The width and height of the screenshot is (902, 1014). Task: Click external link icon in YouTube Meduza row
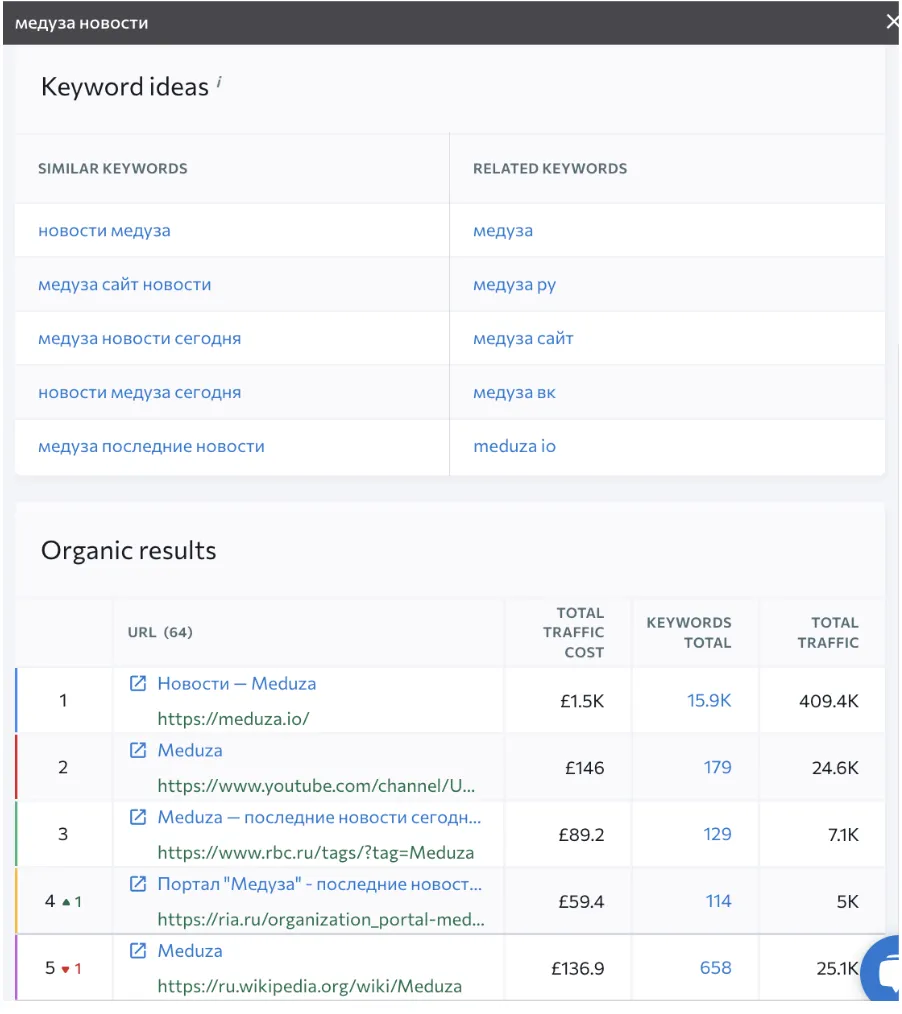(138, 751)
